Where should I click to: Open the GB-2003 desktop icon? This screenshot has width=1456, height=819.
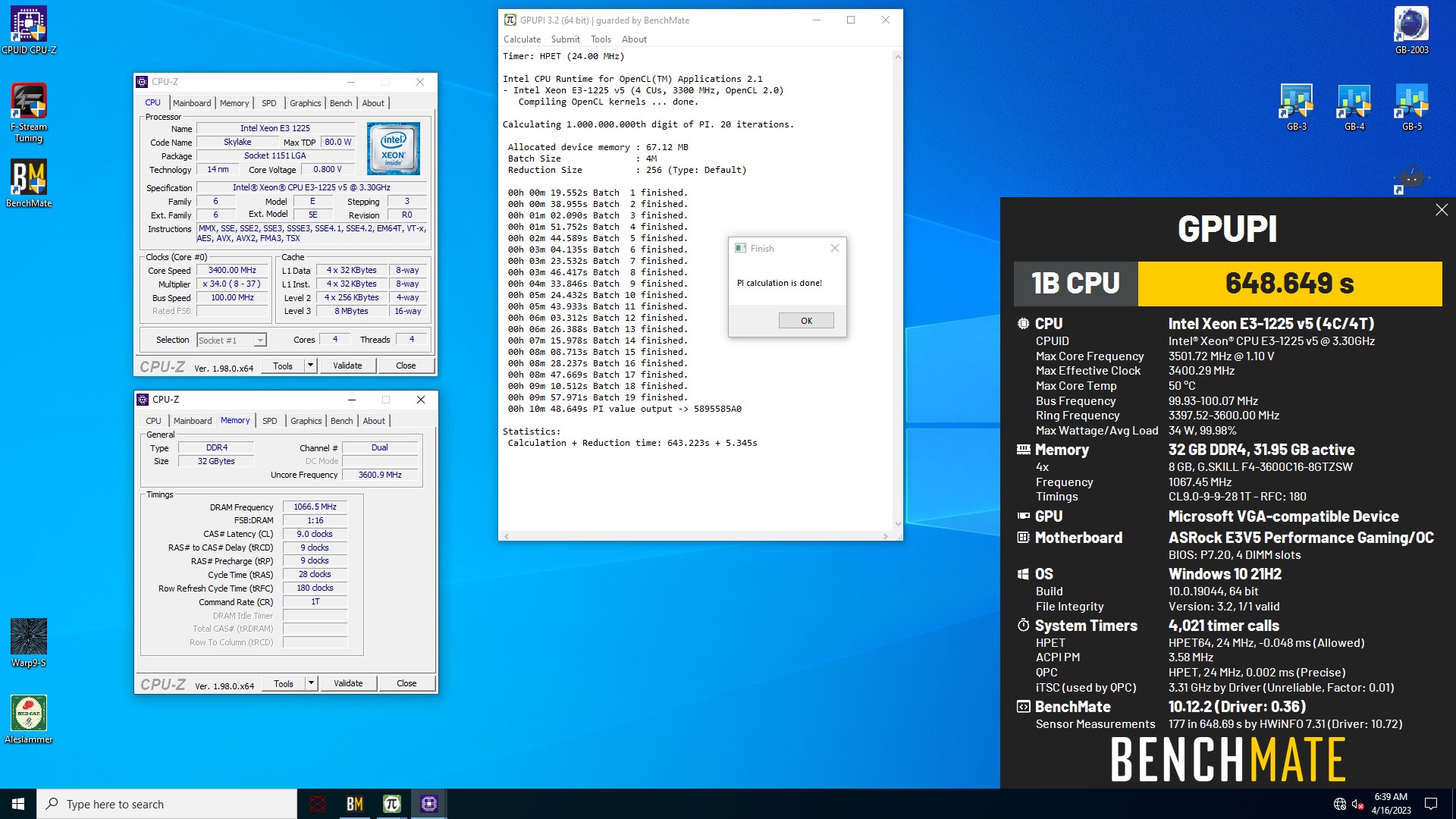coord(1411,30)
